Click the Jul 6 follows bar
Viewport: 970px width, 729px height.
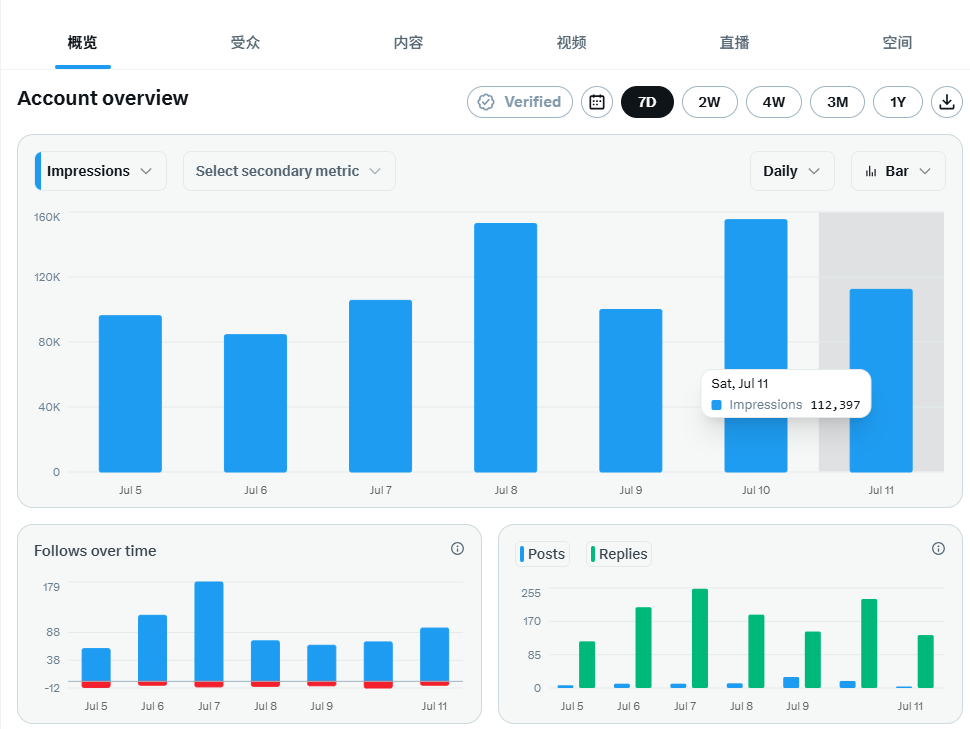(x=152, y=648)
